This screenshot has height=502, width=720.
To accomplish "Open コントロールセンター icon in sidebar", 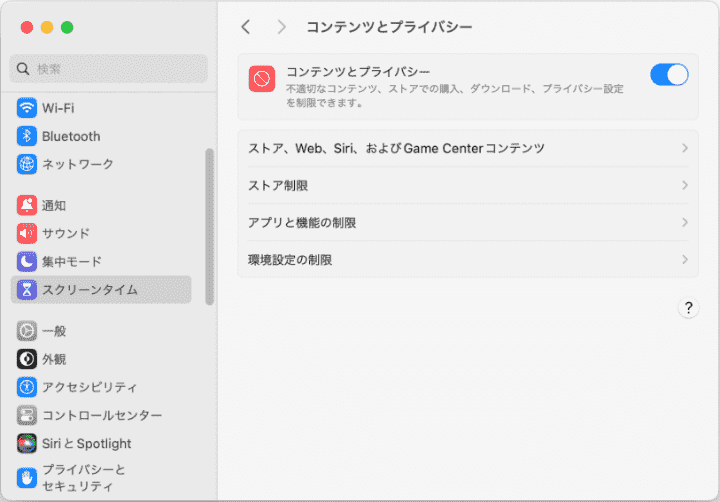I will pyautogui.click(x=27, y=415).
